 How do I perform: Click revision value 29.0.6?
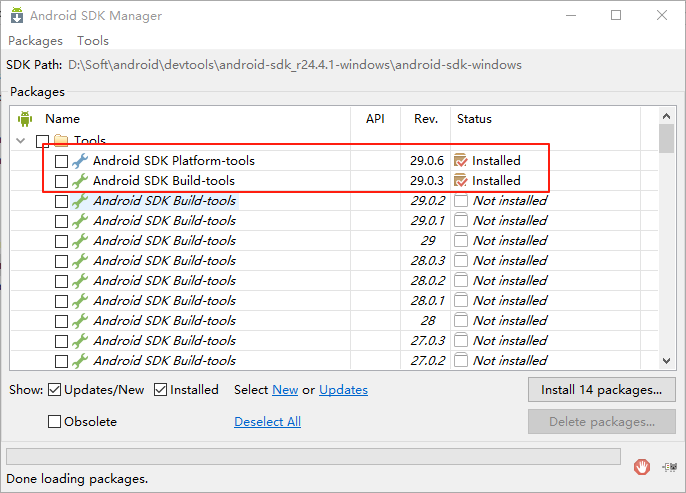[427, 161]
